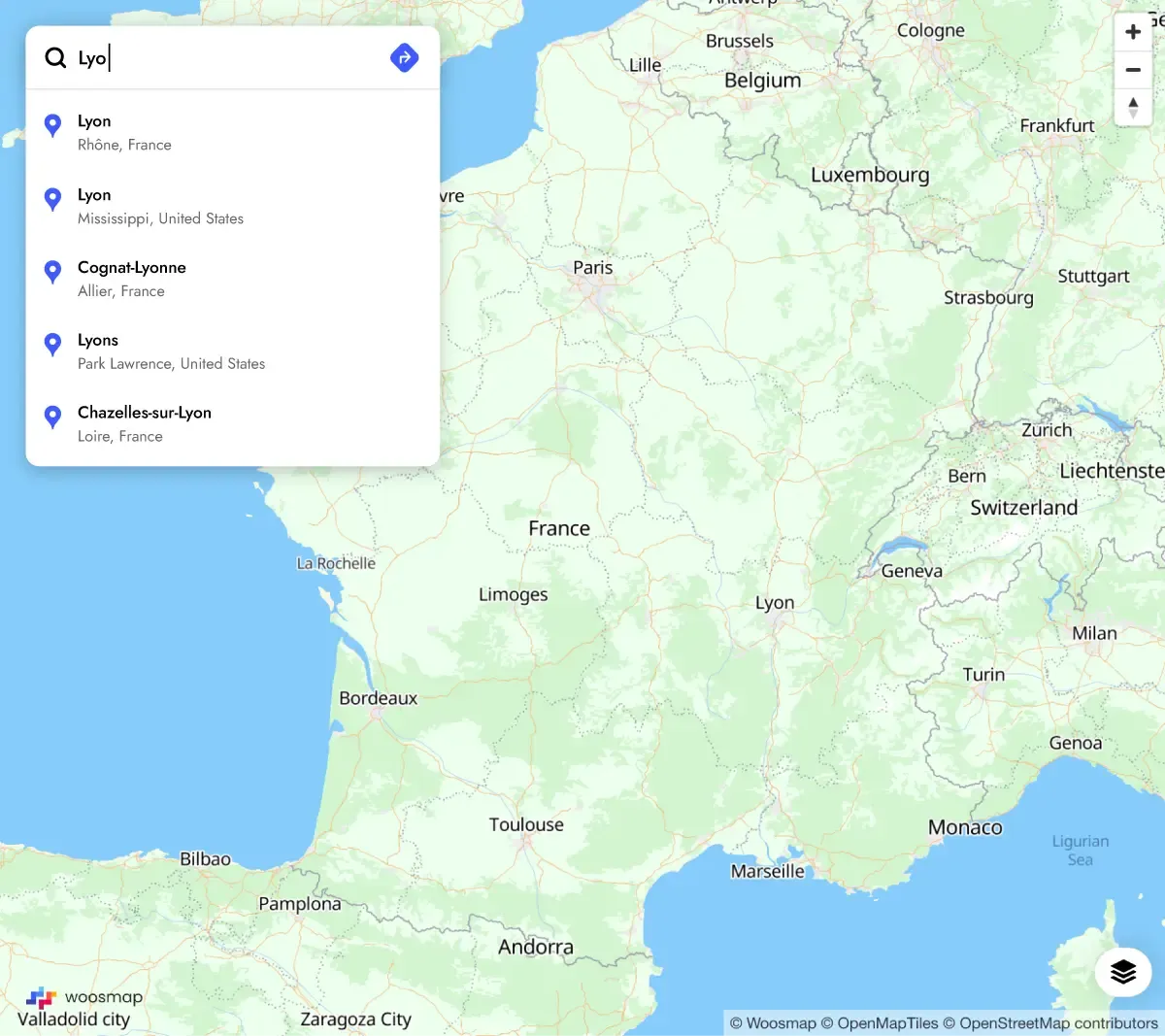Pick the Chazelles-sur-Lyon, Loire suggestion

[x=233, y=425]
